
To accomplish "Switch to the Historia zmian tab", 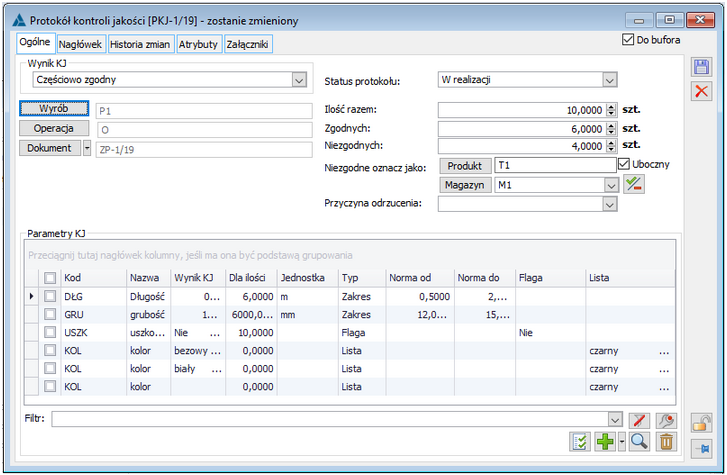I will coord(140,44).
